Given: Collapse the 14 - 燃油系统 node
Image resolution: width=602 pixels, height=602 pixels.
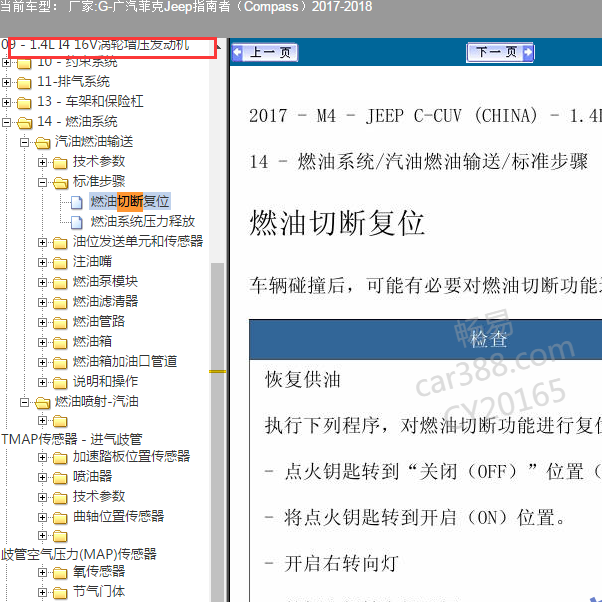Looking at the screenshot, I should pos(6,122).
